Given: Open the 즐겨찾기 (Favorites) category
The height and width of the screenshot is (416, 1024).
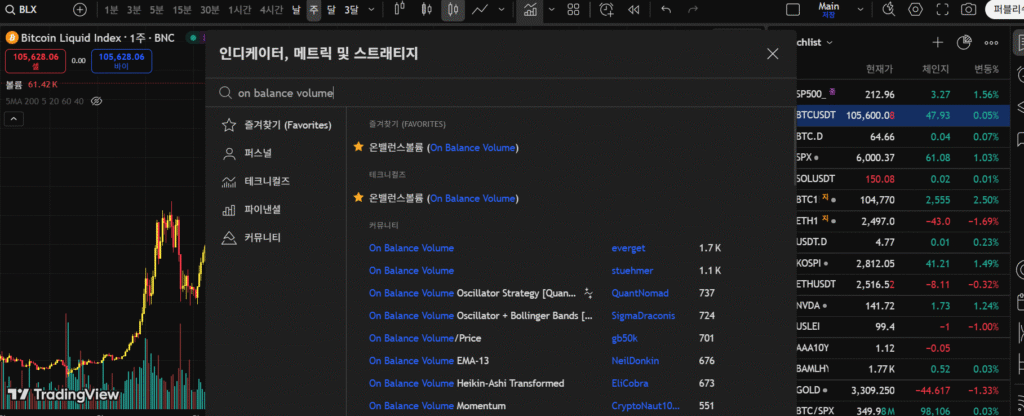Looking at the screenshot, I should (277, 125).
